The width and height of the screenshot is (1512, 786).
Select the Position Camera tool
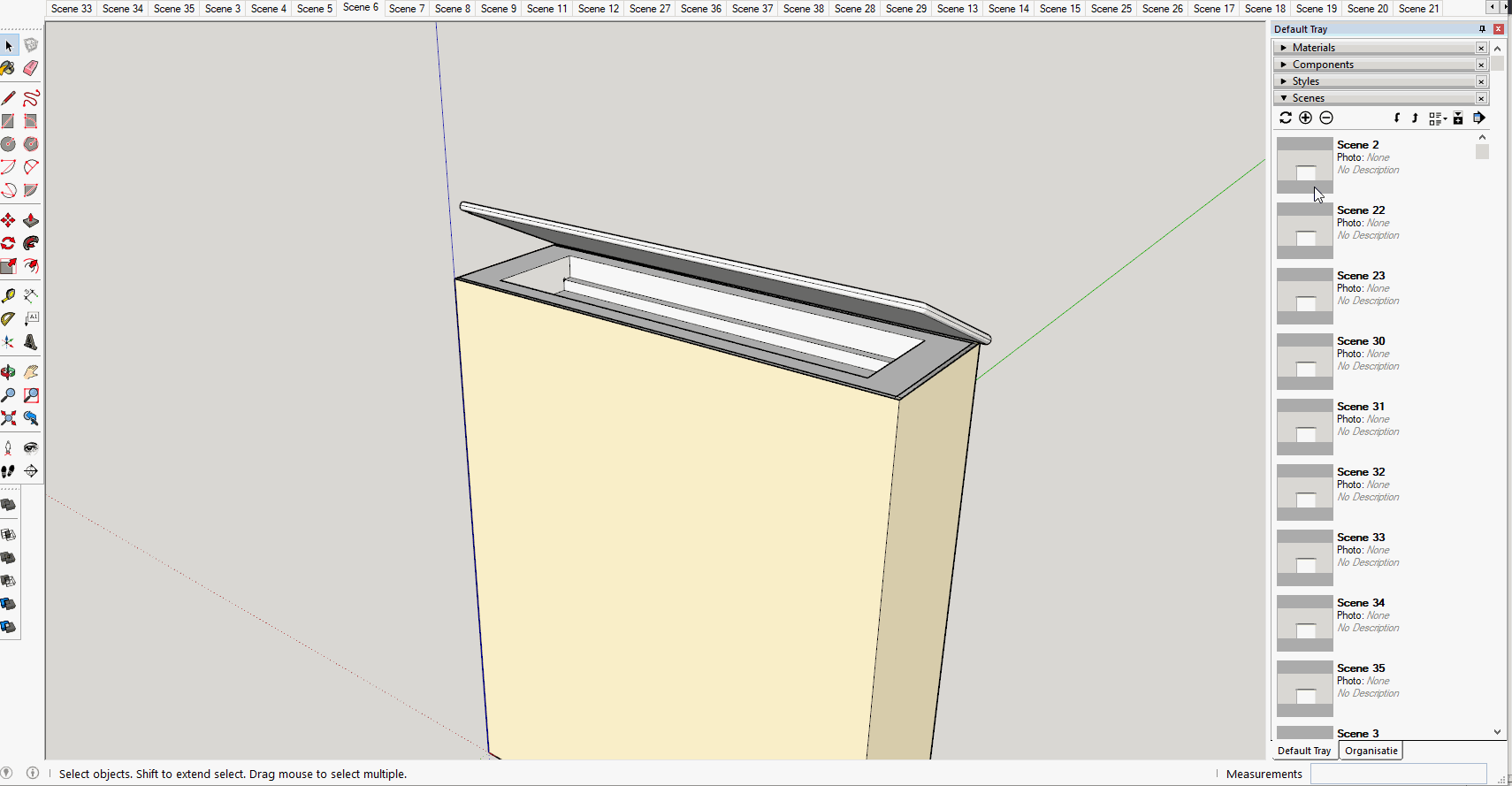(9, 448)
